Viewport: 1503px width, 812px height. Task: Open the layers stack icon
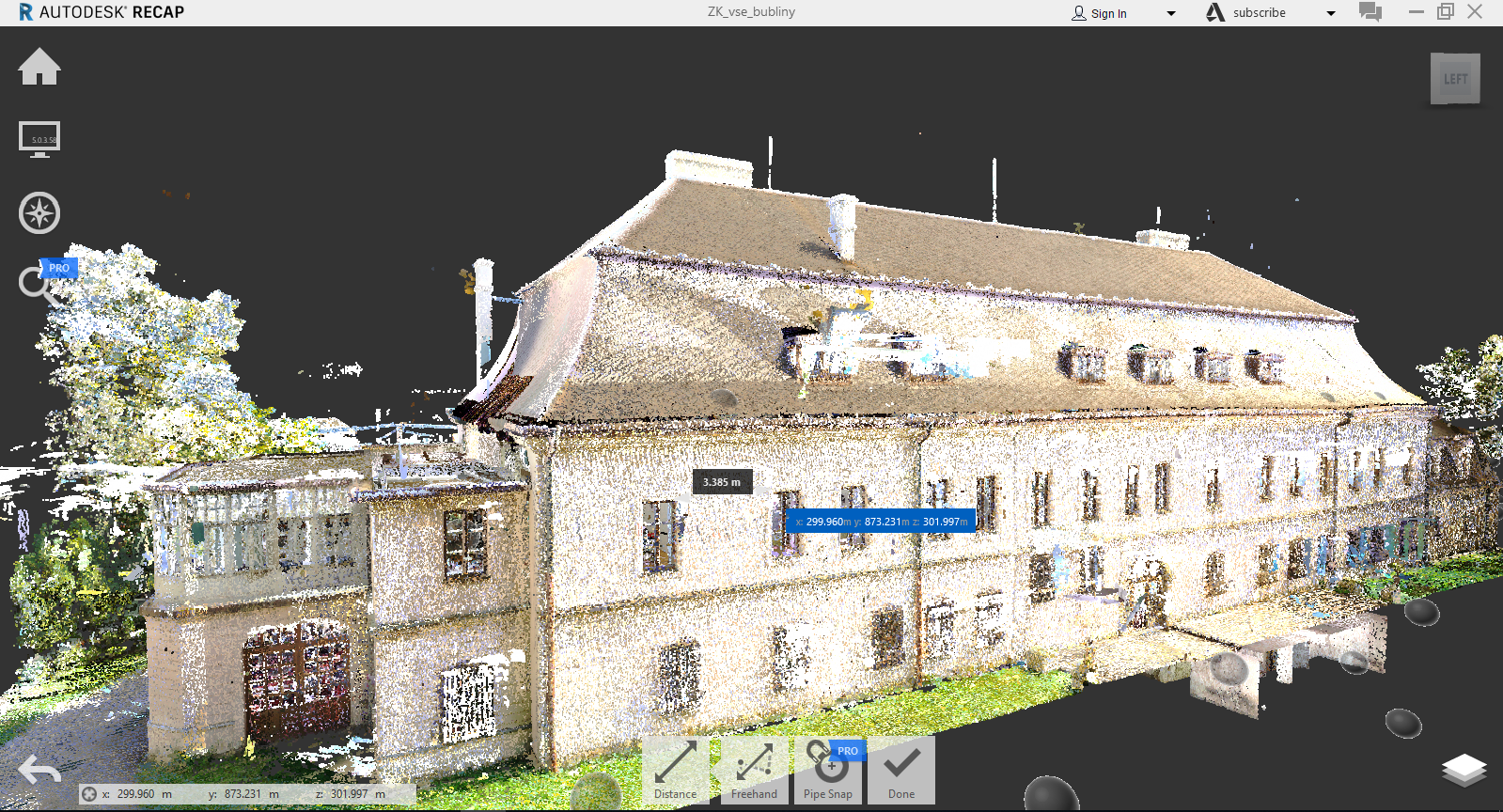click(x=1464, y=771)
